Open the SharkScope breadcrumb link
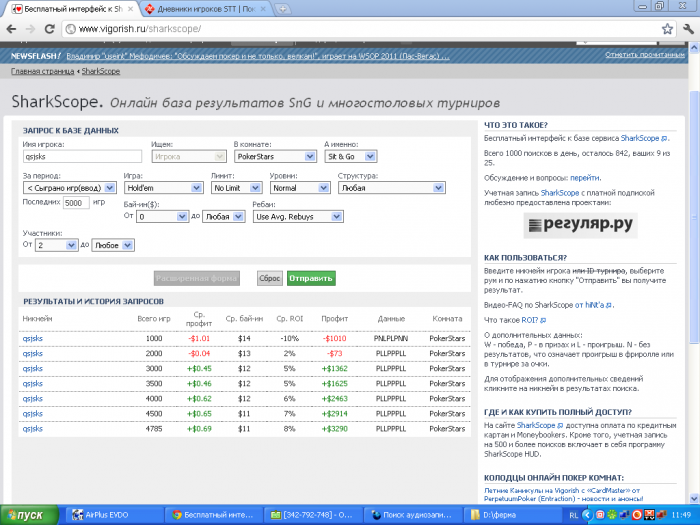Image resolution: width=700 pixels, height=525 pixels. click(x=100, y=71)
